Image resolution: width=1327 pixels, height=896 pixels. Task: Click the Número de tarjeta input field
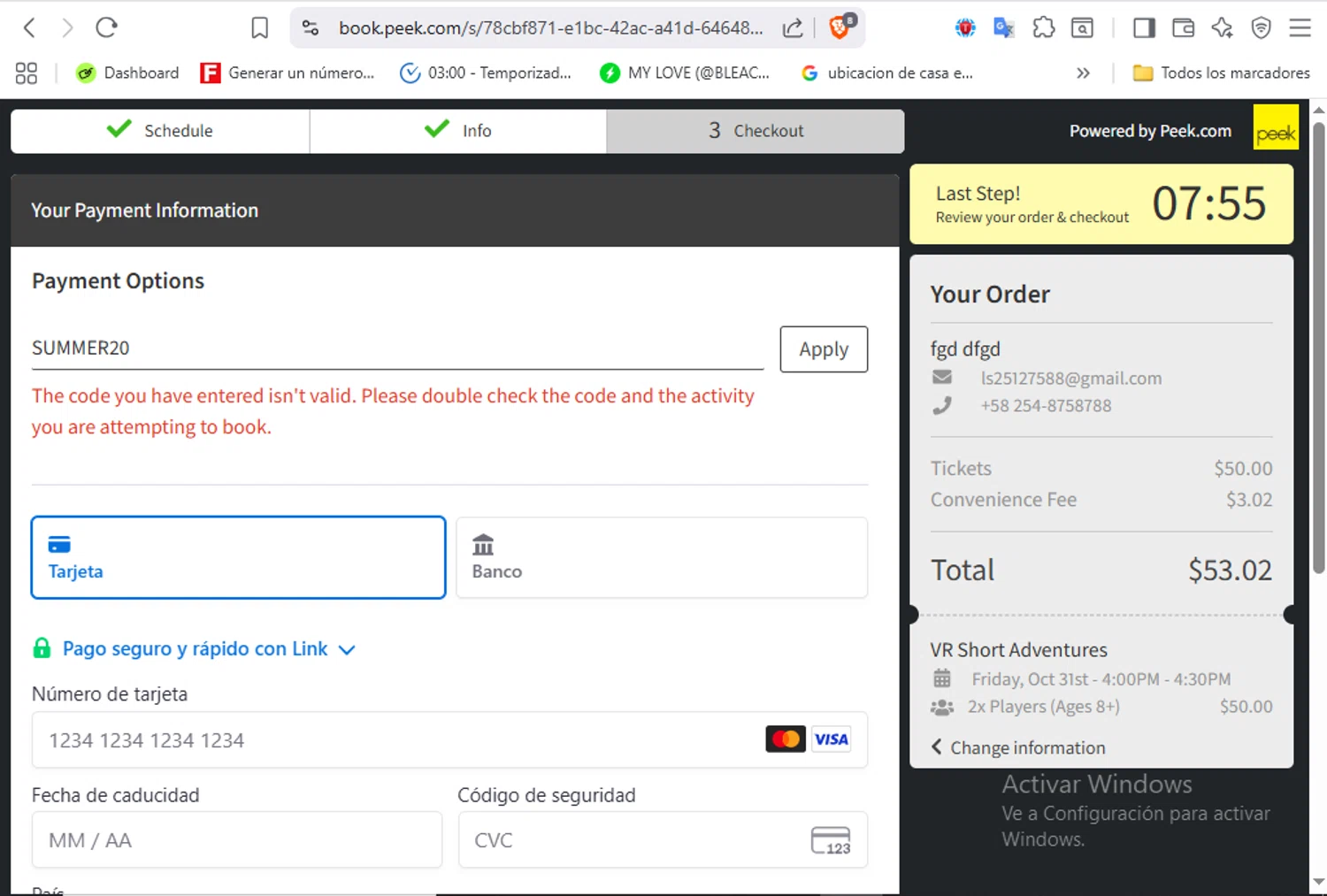449,740
